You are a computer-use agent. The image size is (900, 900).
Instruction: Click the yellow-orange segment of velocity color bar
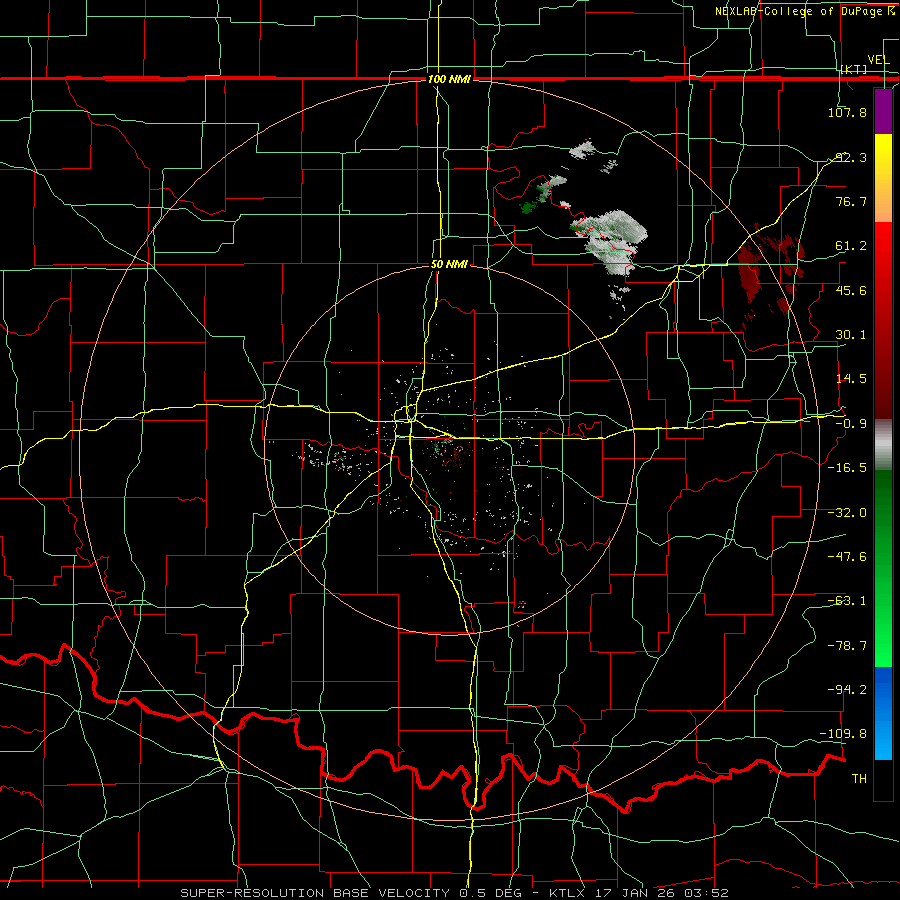(x=883, y=178)
